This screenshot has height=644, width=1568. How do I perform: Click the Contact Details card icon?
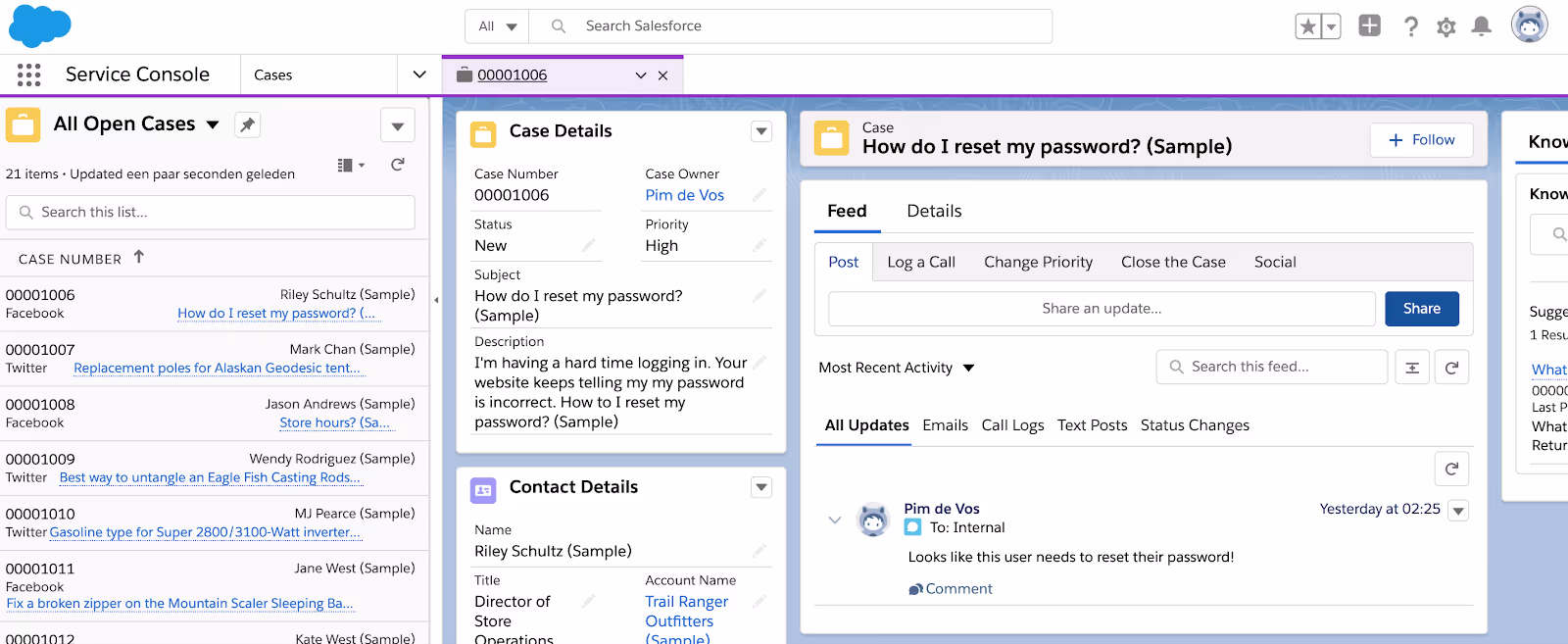pos(483,490)
